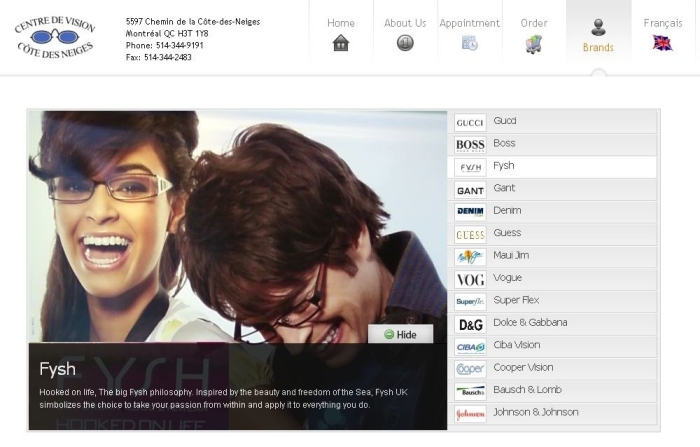The height and width of the screenshot is (447, 700).
Task: Select the Maui Jim brand
Action: coord(510,256)
